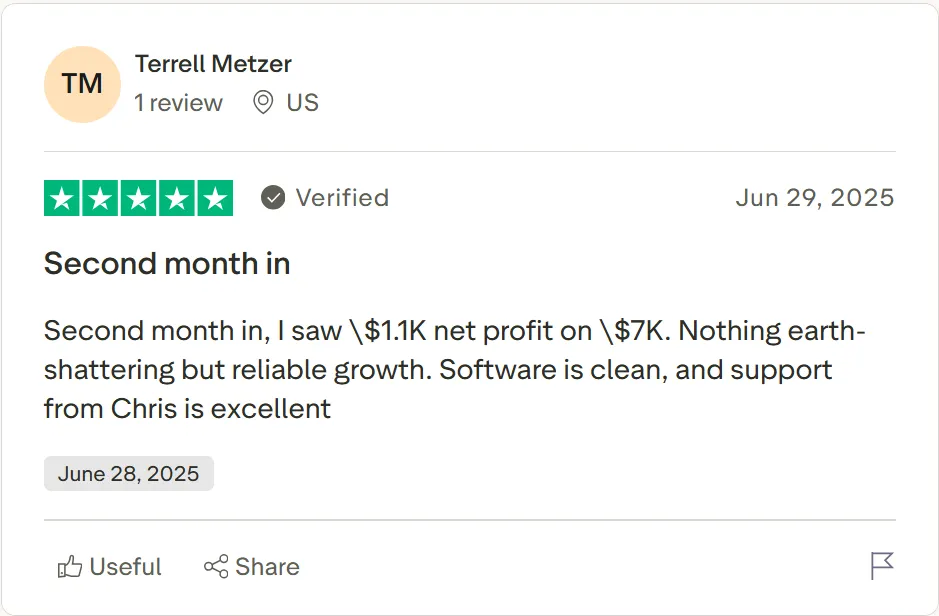Click the Share network icon
This screenshot has height=616, width=939.
pyautogui.click(x=215, y=567)
